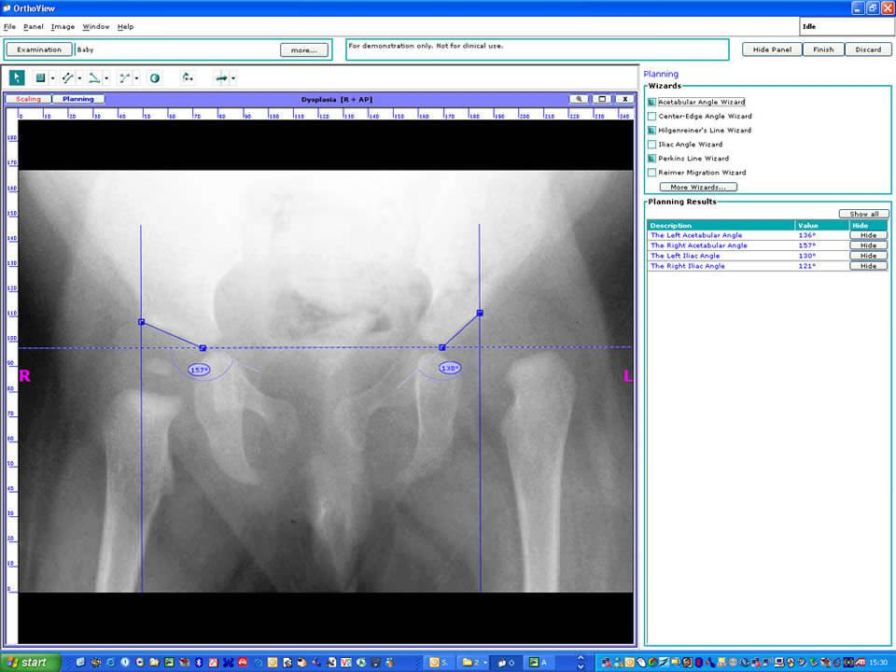Hide The Left Acetabular Angle result
The image size is (896, 672).
(866, 235)
